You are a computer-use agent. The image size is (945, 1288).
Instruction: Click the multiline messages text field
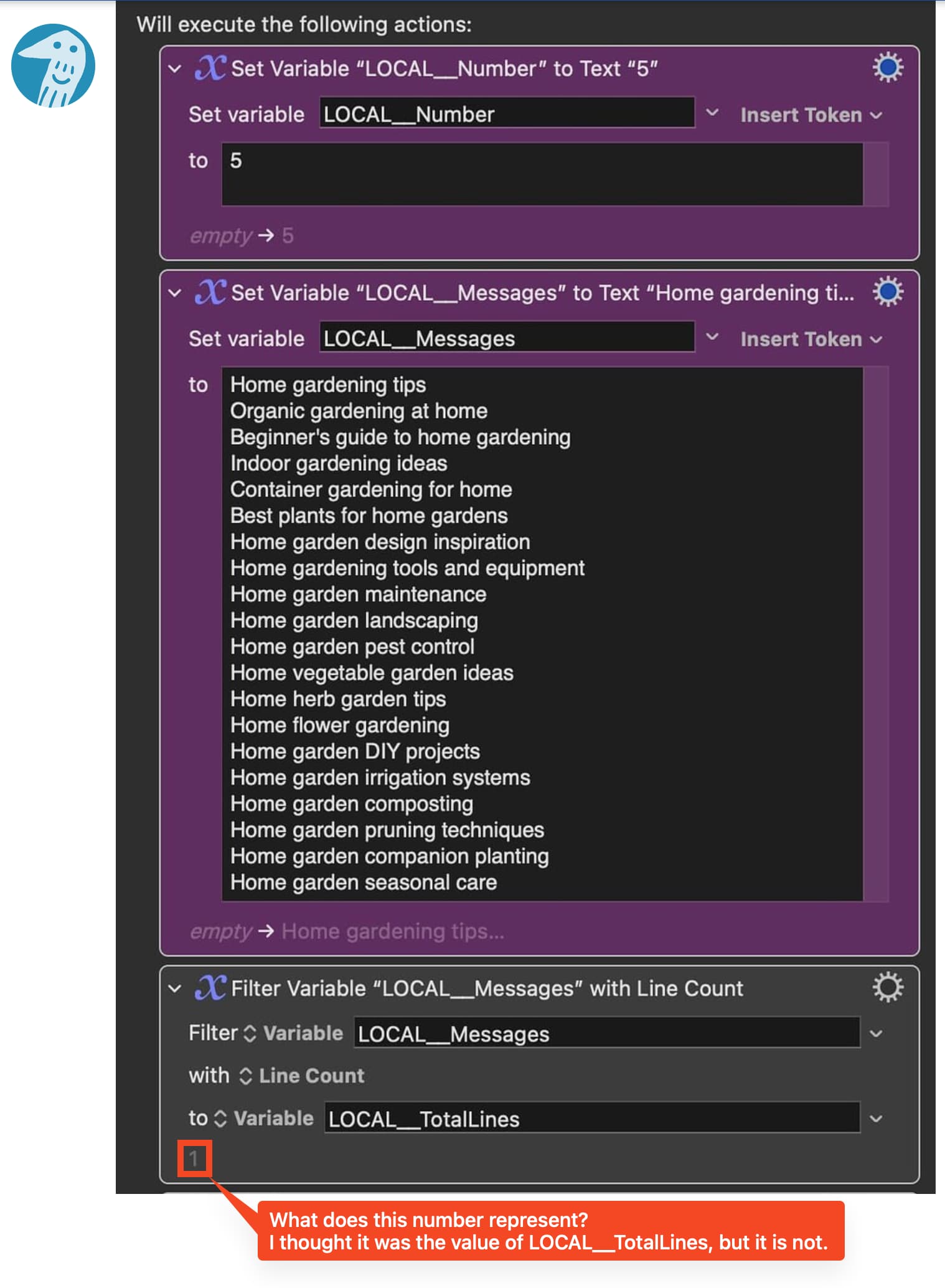[x=542, y=634]
